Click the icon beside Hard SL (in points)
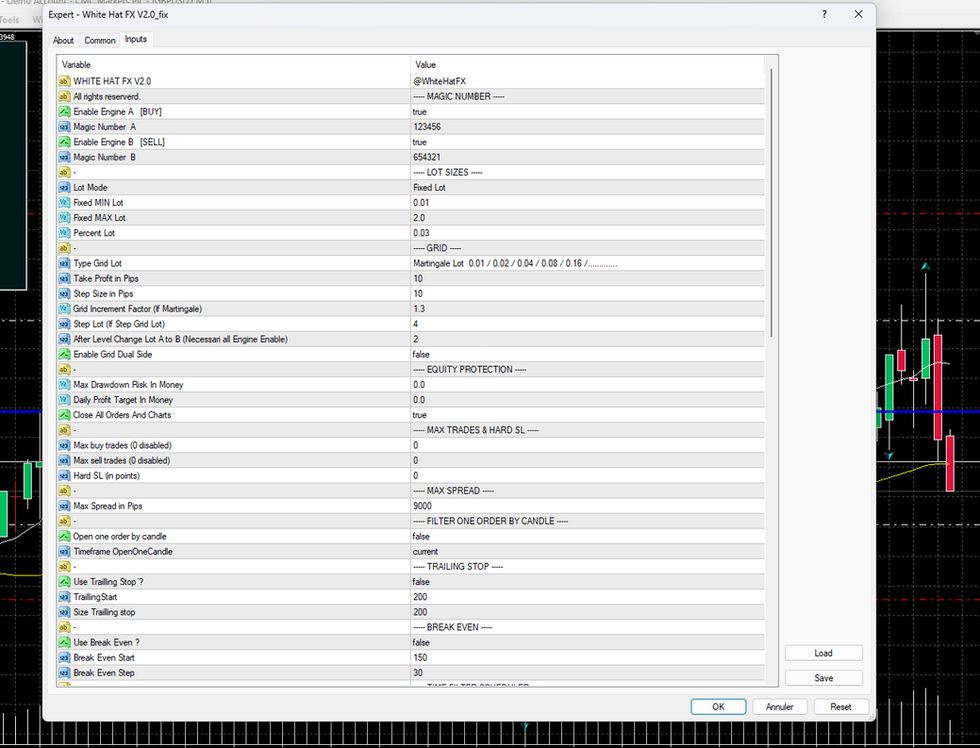 [x=64, y=476]
